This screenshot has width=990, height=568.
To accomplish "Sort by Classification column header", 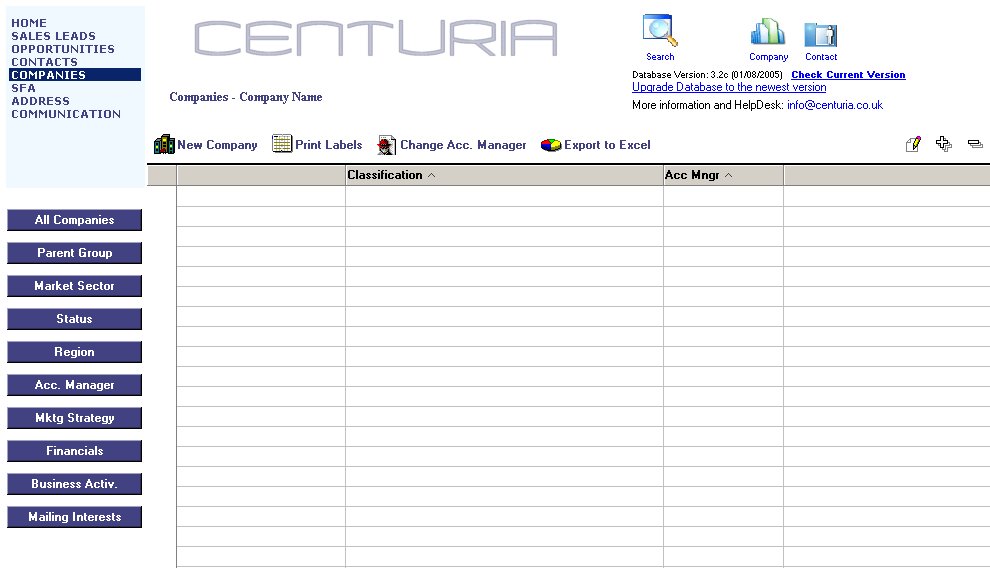I will click(504, 175).
